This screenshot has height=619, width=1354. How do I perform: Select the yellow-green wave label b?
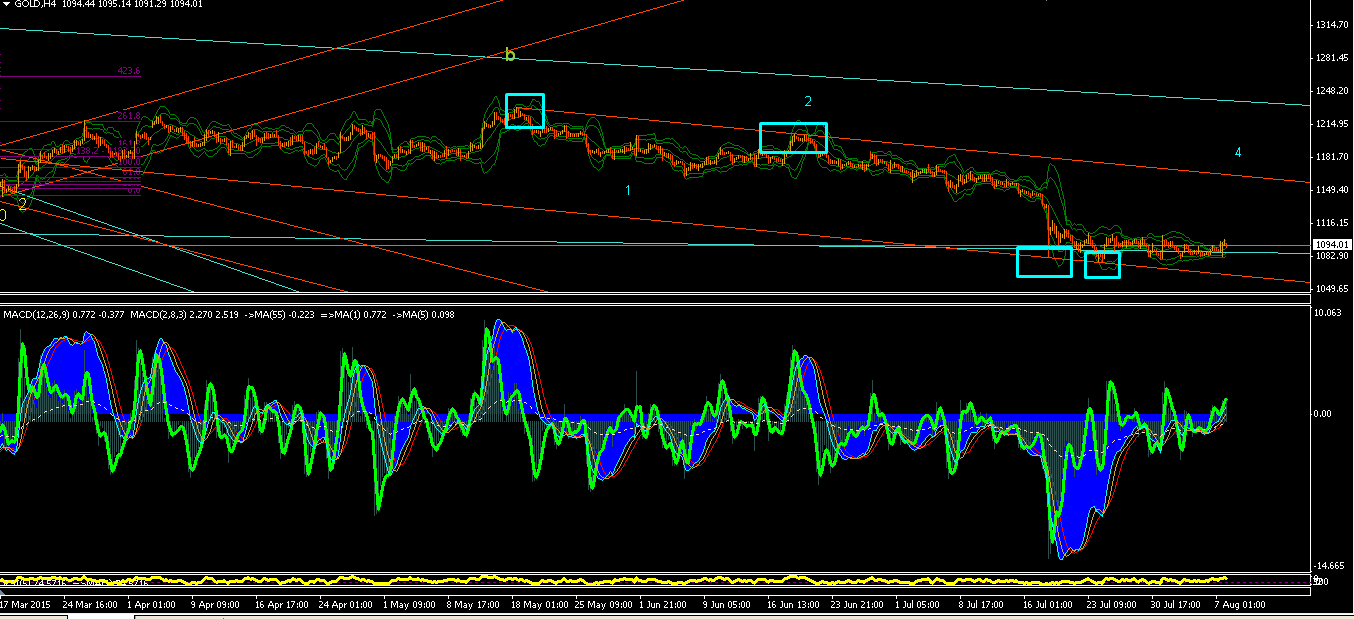[x=510, y=55]
